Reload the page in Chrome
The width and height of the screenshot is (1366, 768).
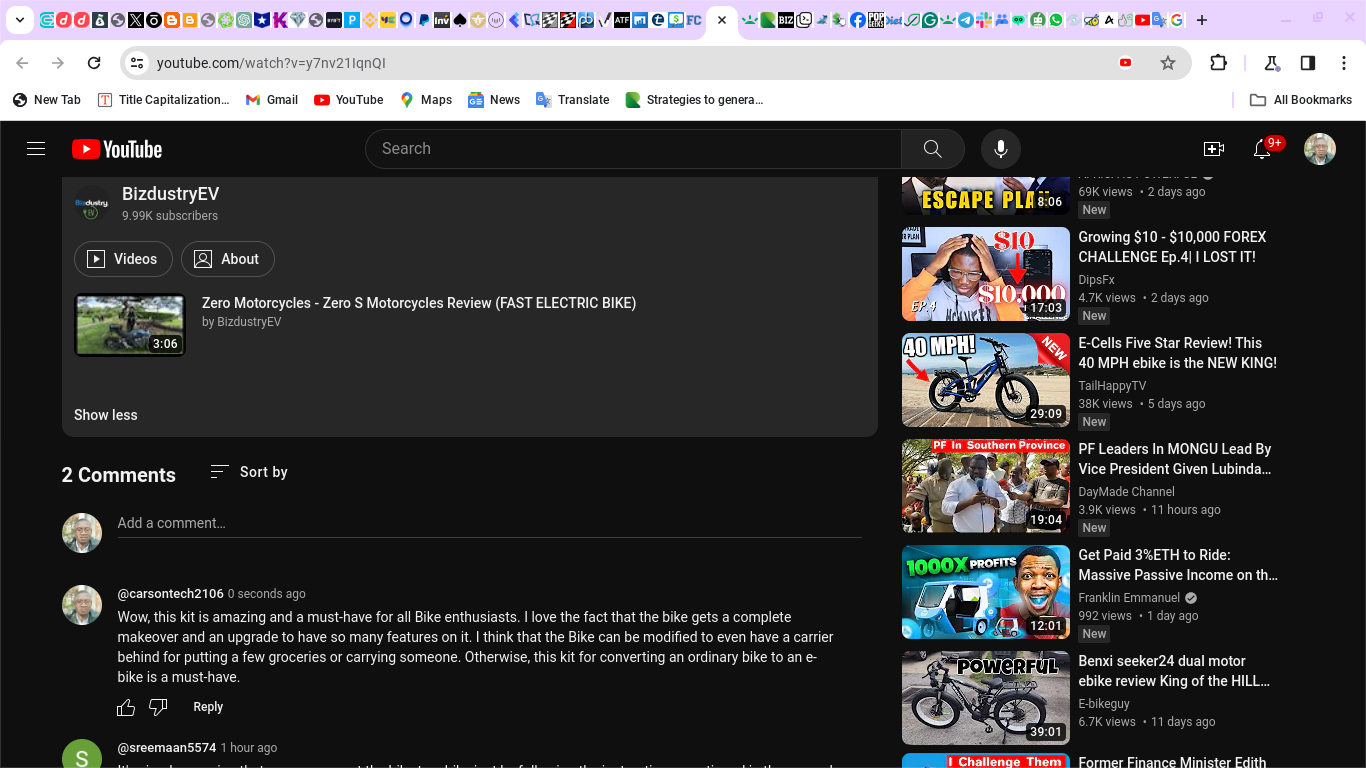[x=94, y=63]
